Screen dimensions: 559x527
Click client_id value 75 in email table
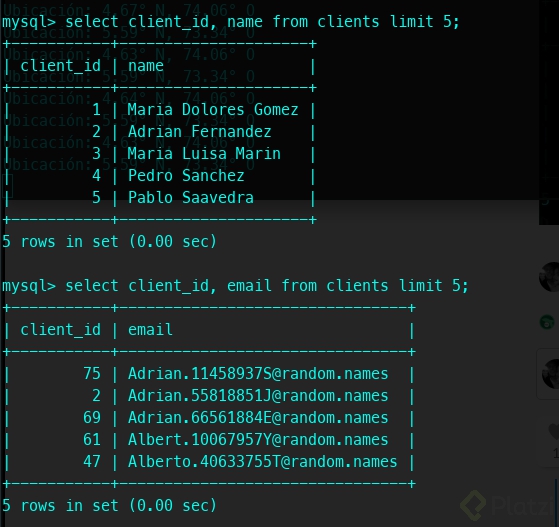click(x=92, y=374)
